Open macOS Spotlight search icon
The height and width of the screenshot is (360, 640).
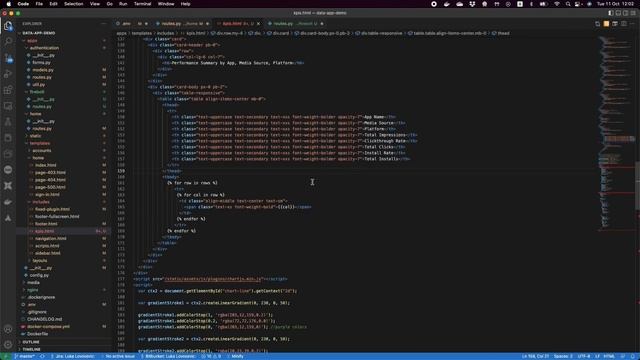tap(568, 4)
